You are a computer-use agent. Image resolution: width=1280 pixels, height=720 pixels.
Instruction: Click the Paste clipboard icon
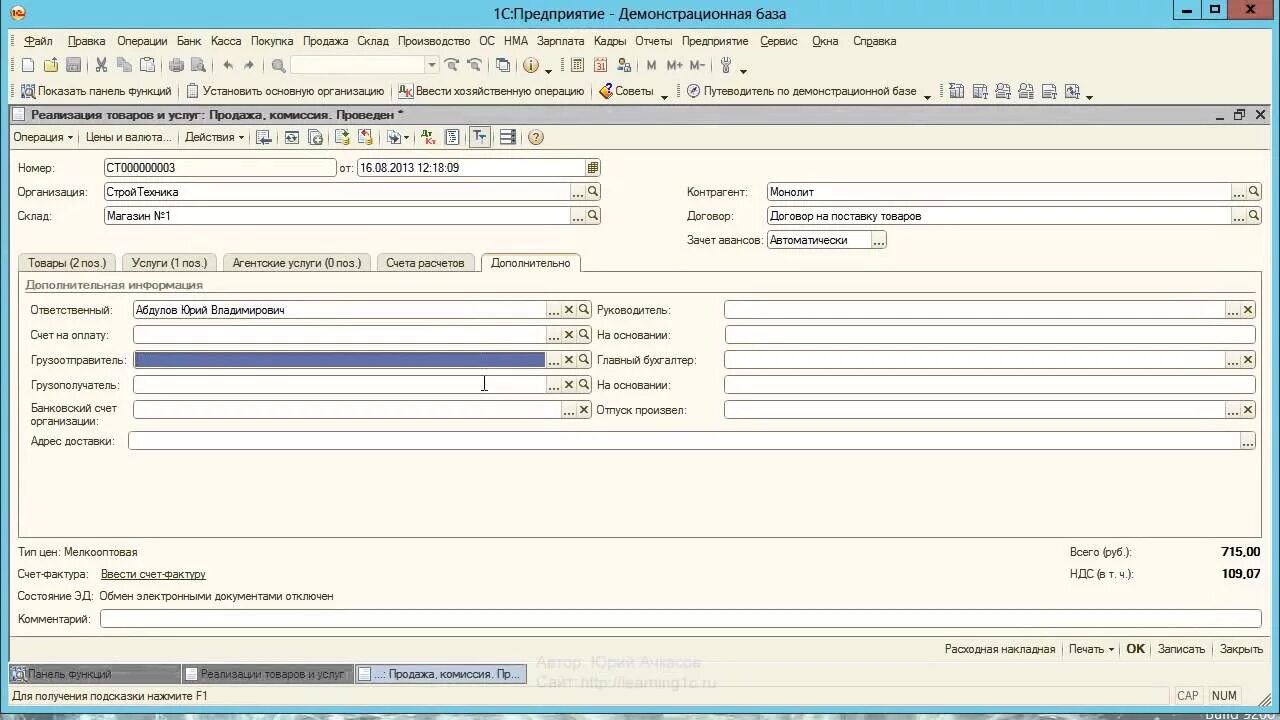click(147, 65)
